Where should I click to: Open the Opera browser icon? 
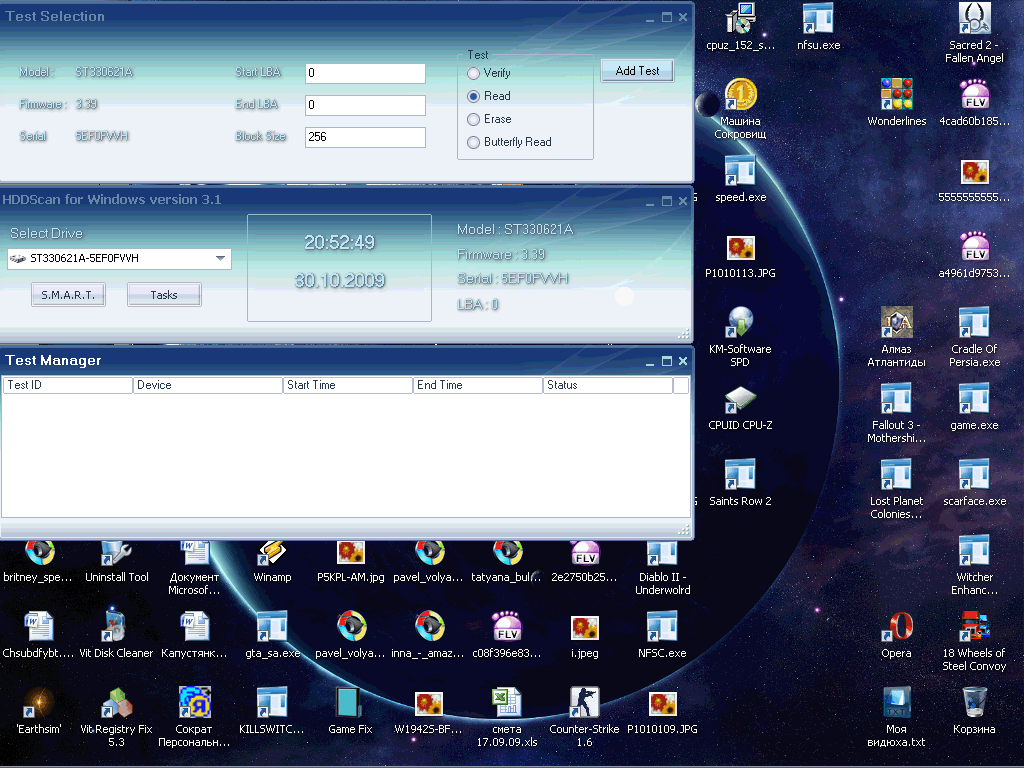[x=896, y=629]
